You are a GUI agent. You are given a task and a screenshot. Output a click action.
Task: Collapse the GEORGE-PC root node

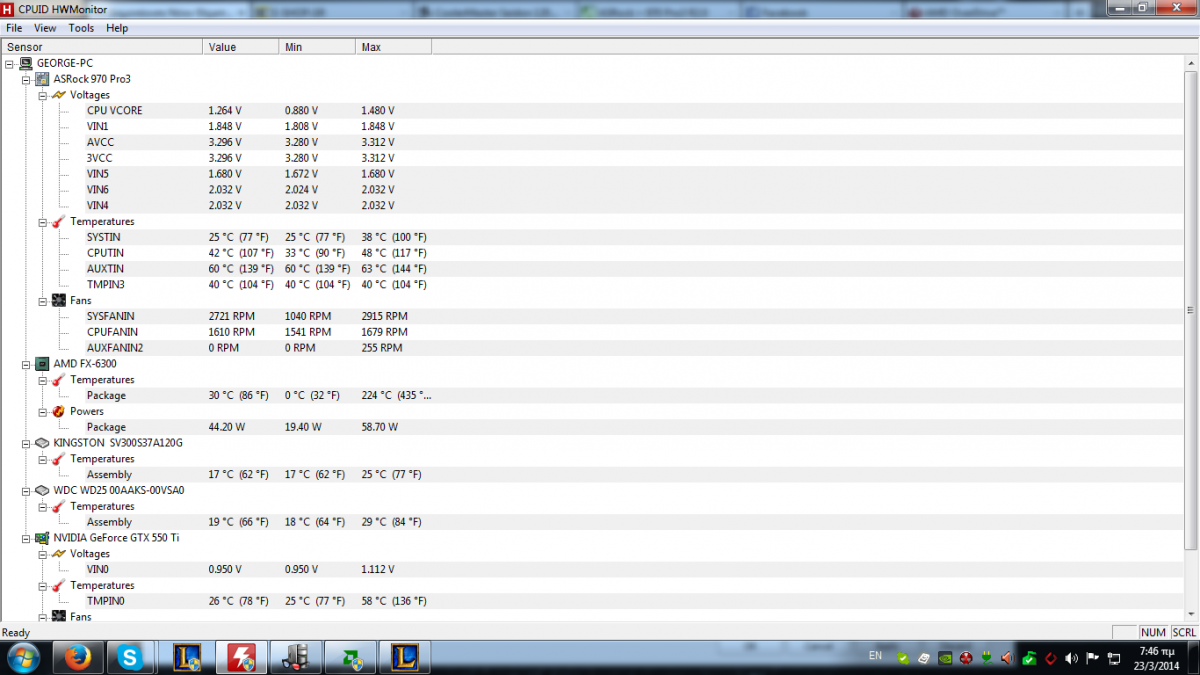(10, 63)
